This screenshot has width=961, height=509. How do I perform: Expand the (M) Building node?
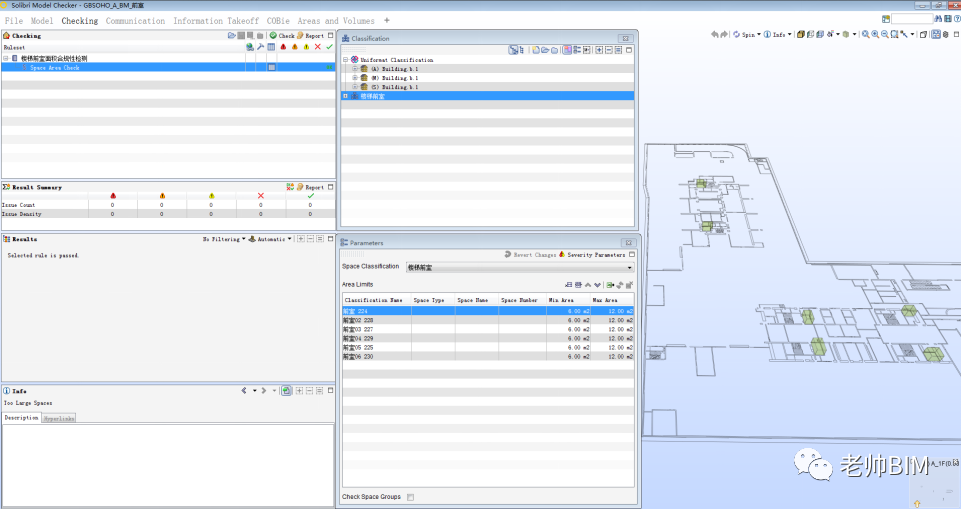[x=354, y=78]
